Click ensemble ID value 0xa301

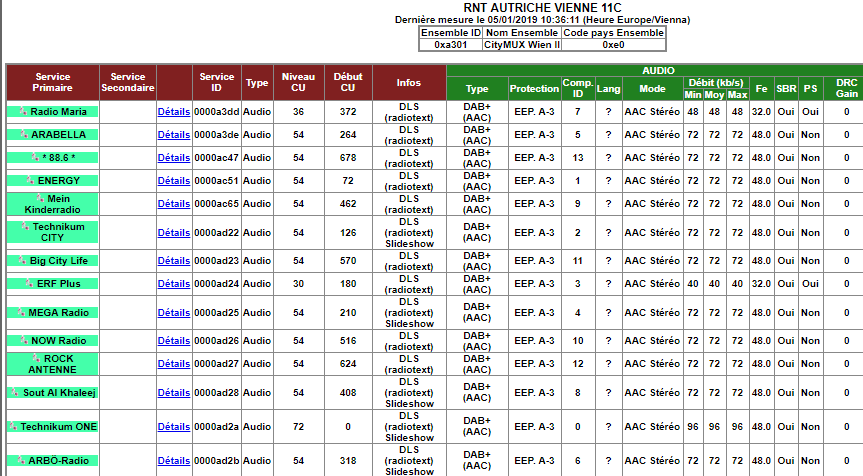pos(450,45)
